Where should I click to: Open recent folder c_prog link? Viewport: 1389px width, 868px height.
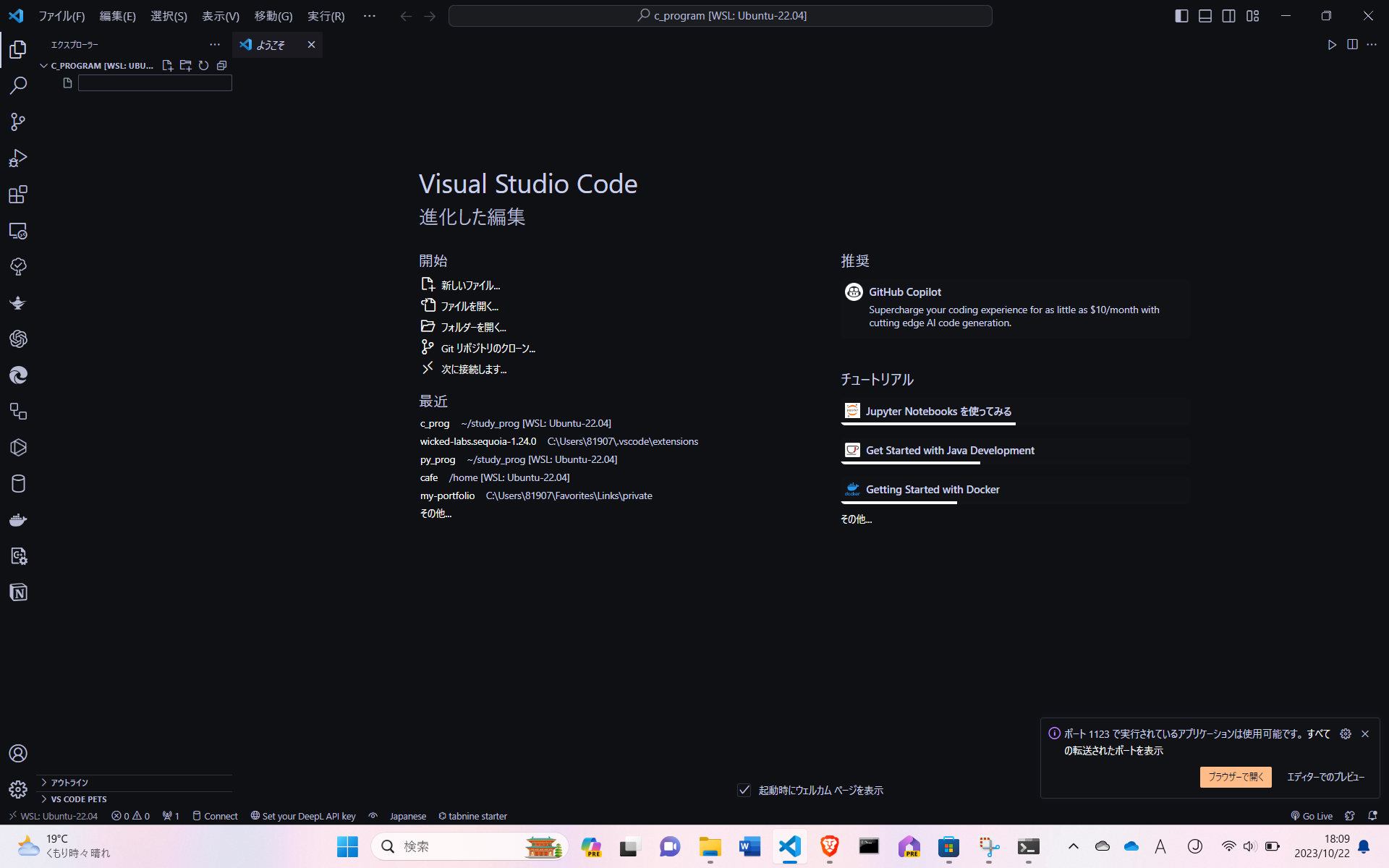(435, 423)
